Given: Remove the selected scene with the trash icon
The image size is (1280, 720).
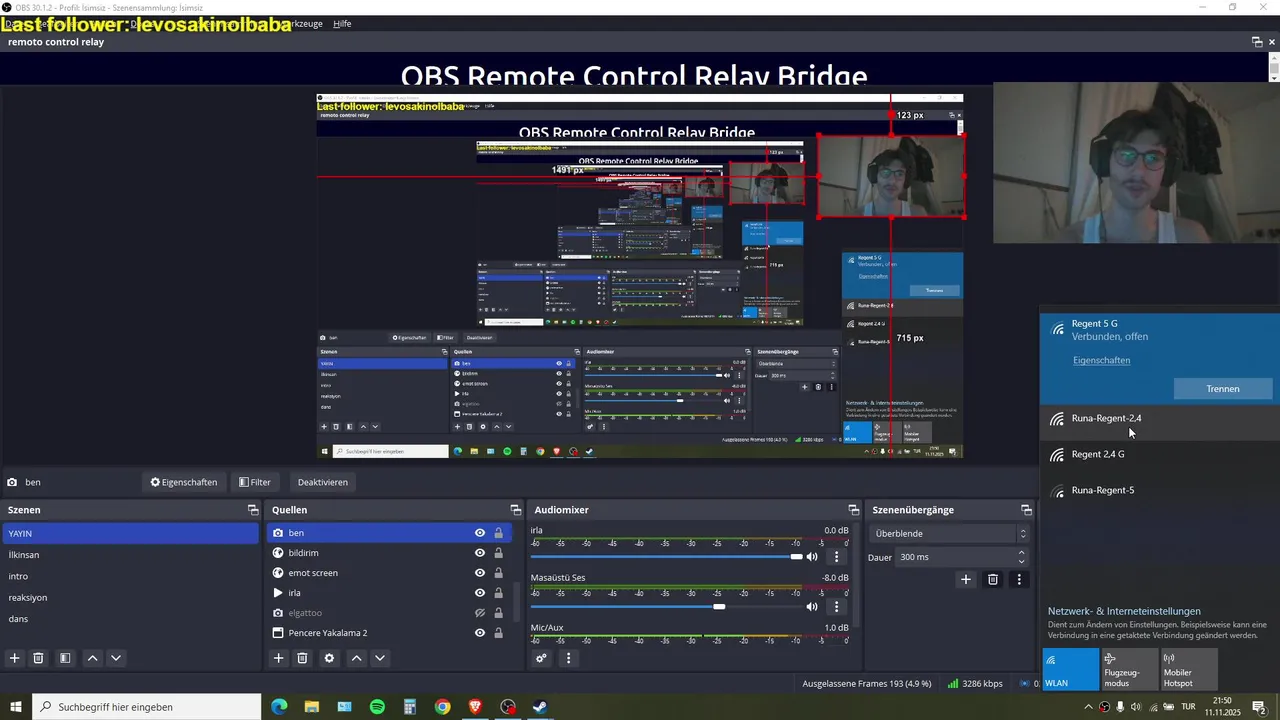Looking at the screenshot, I should [x=38, y=658].
